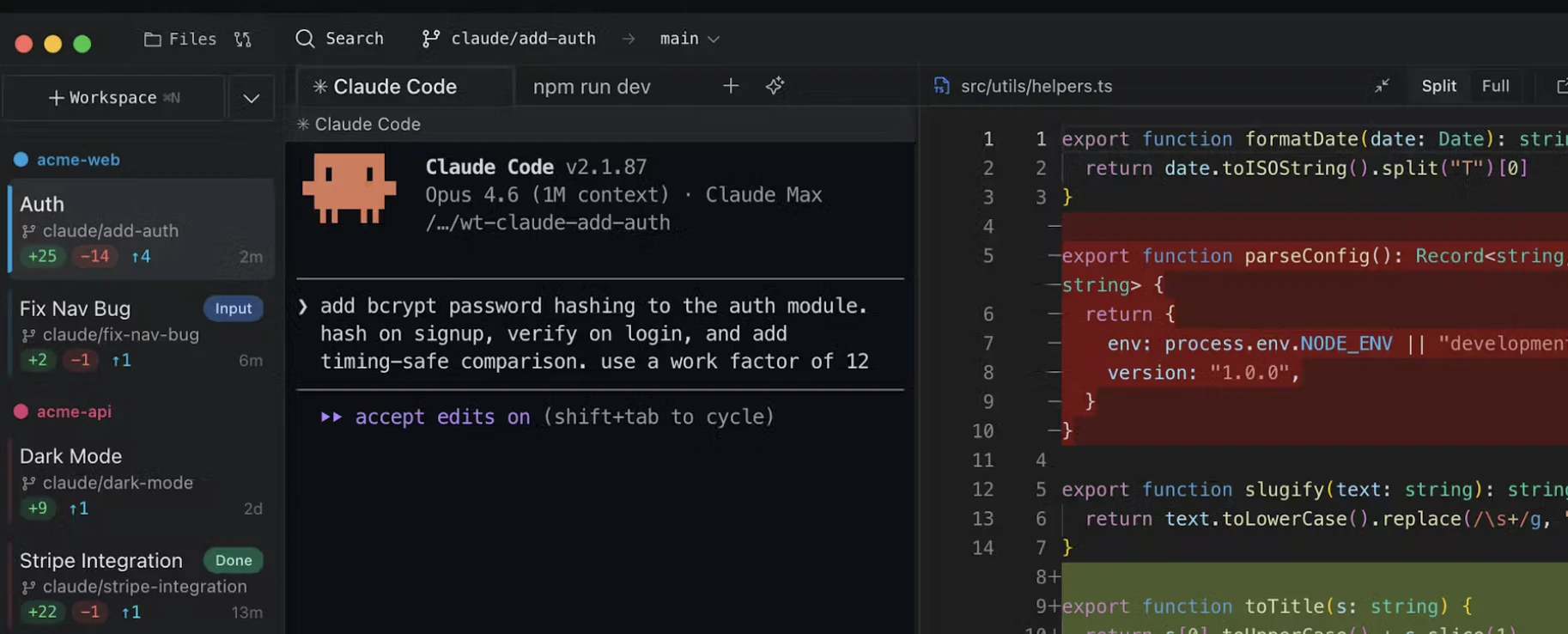Create a new Workspace

(x=114, y=98)
